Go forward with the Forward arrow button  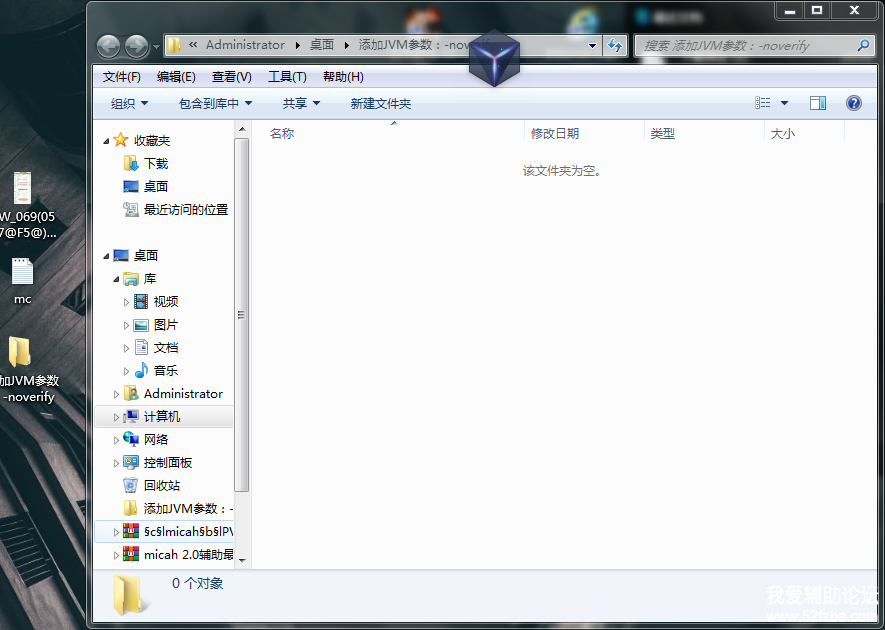tap(136, 46)
